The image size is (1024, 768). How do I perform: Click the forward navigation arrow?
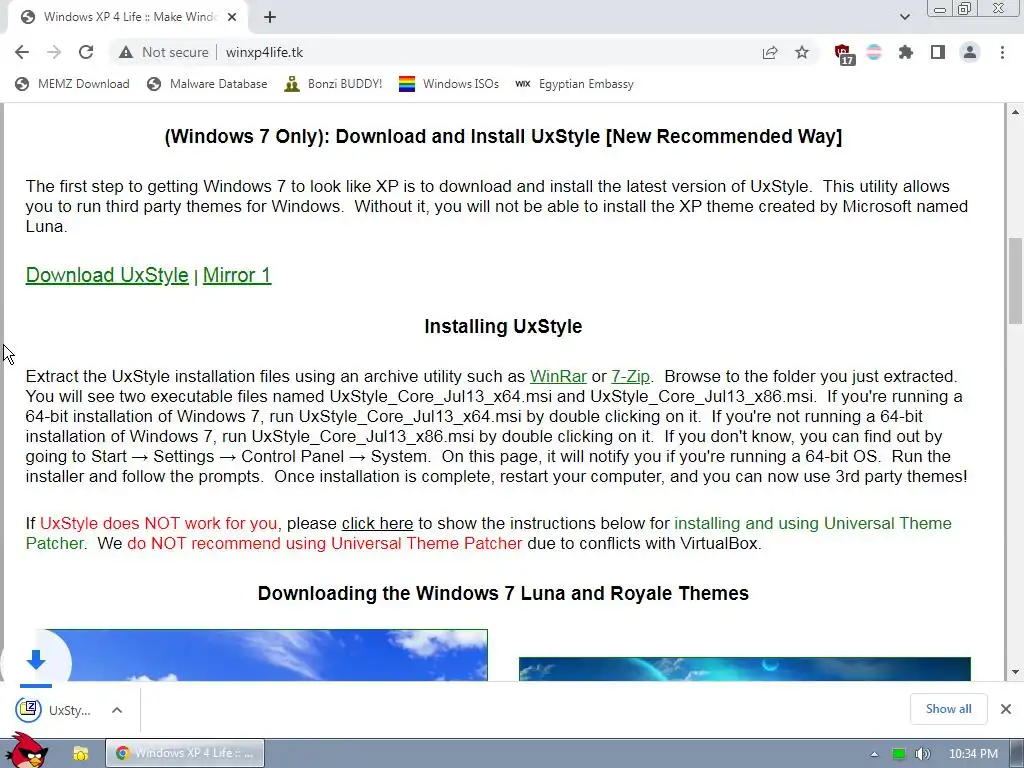pyautogui.click(x=54, y=52)
